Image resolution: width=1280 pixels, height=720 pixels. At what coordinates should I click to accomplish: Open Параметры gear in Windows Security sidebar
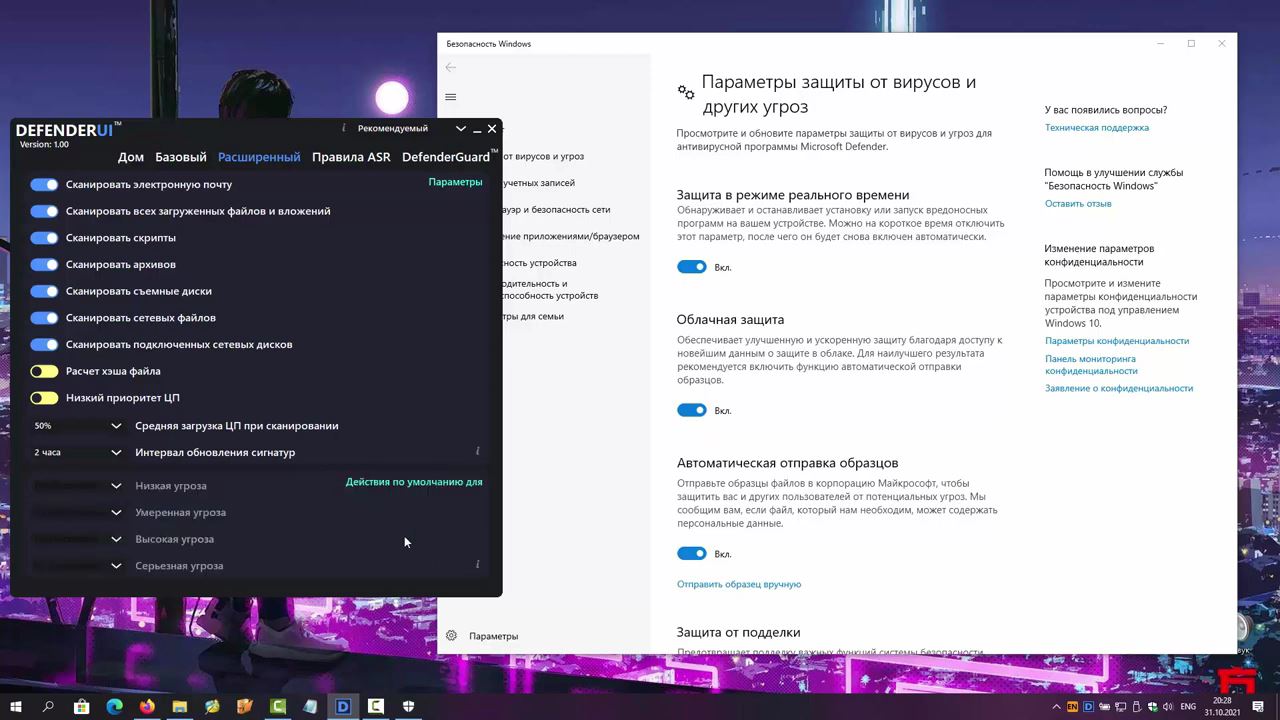[x=452, y=636]
